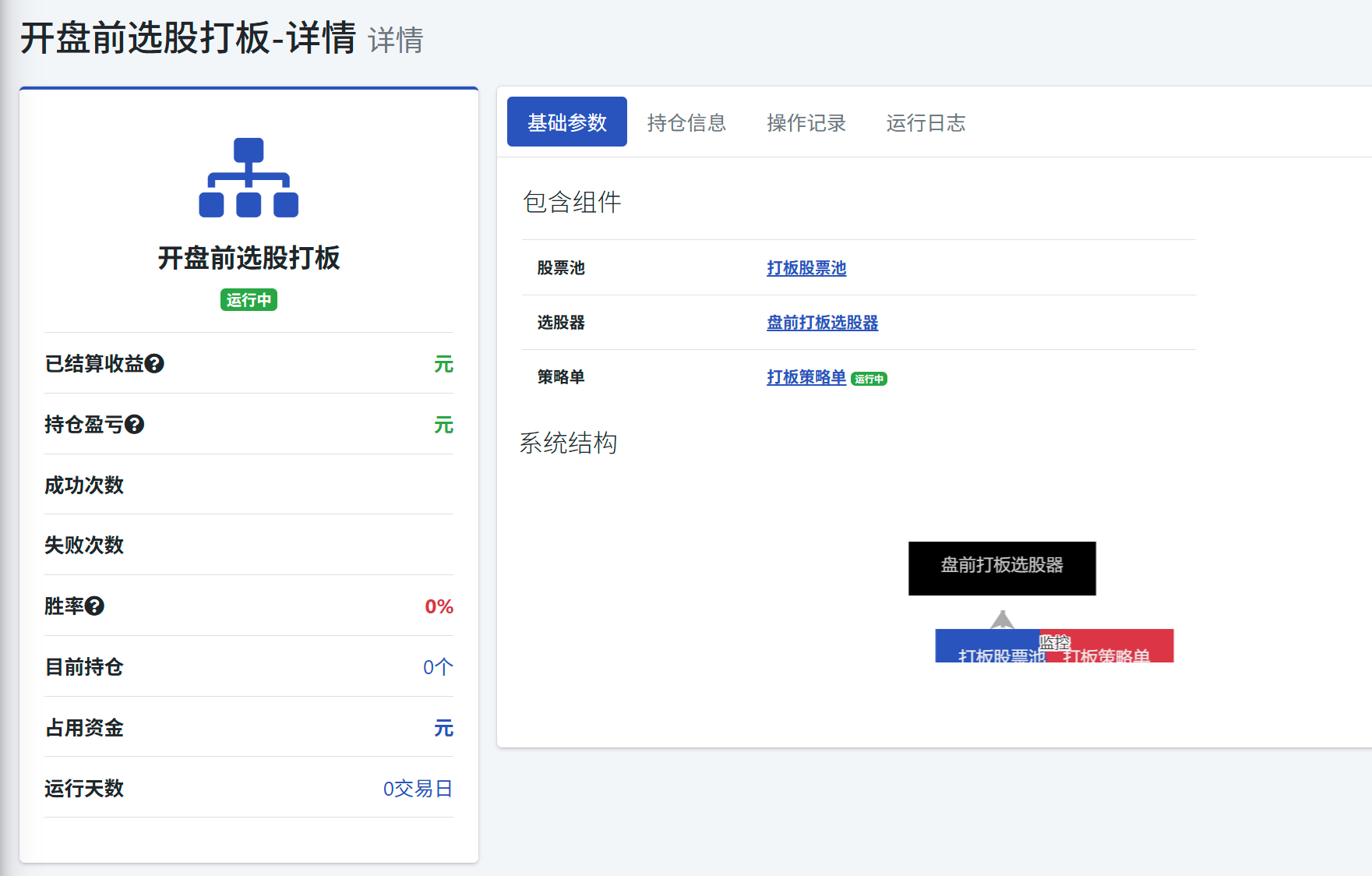View the 运行日志 tab
The image size is (1372, 876).
click(x=925, y=122)
